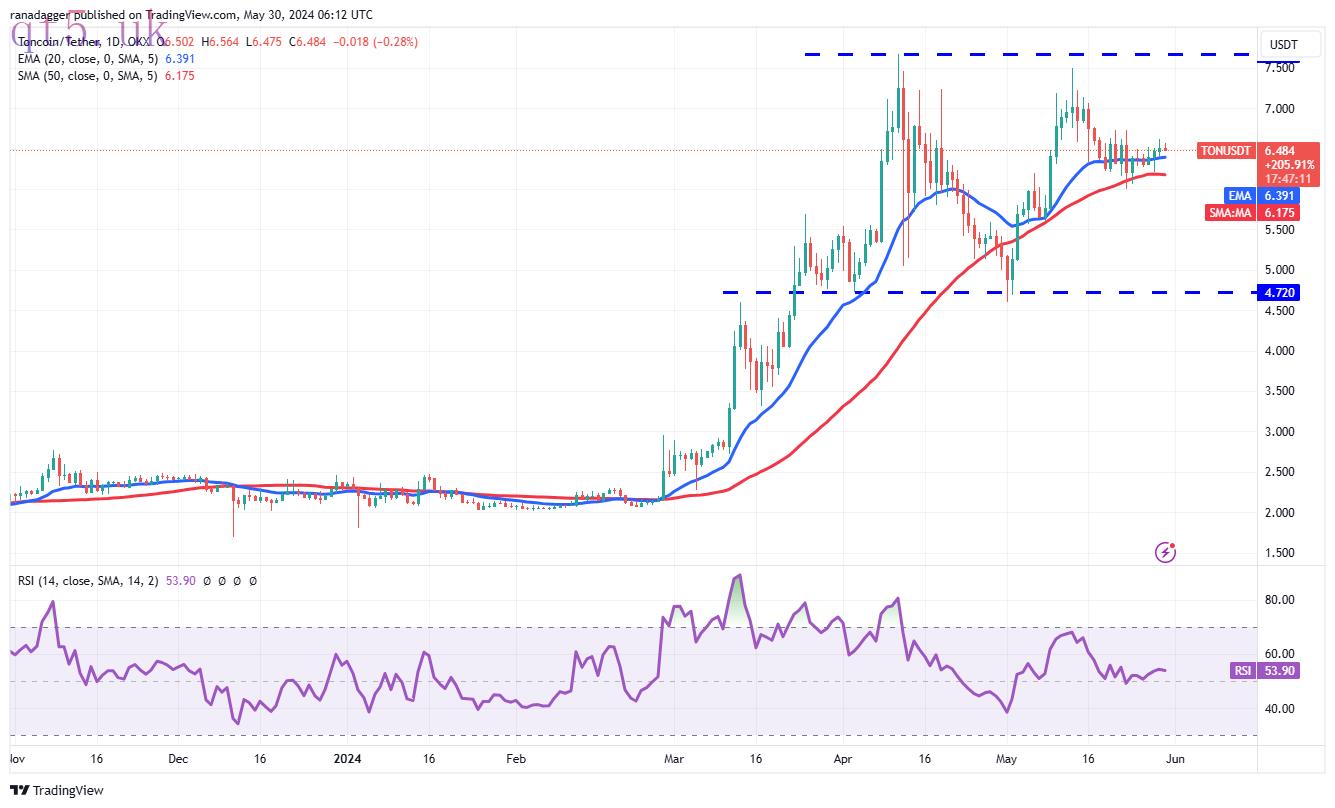The width and height of the screenshot is (1335, 808).
Task: Click the RSI peak above 80 in March
Action: coord(738,577)
